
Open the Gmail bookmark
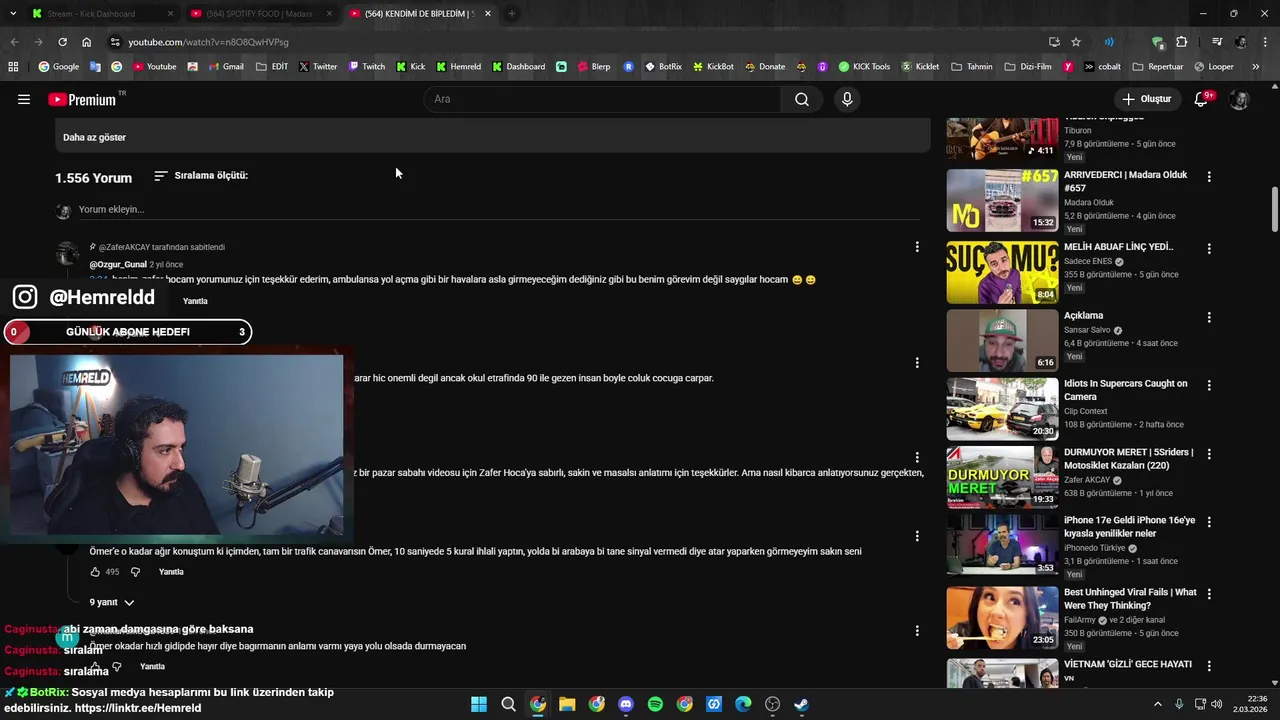(x=225, y=67)
